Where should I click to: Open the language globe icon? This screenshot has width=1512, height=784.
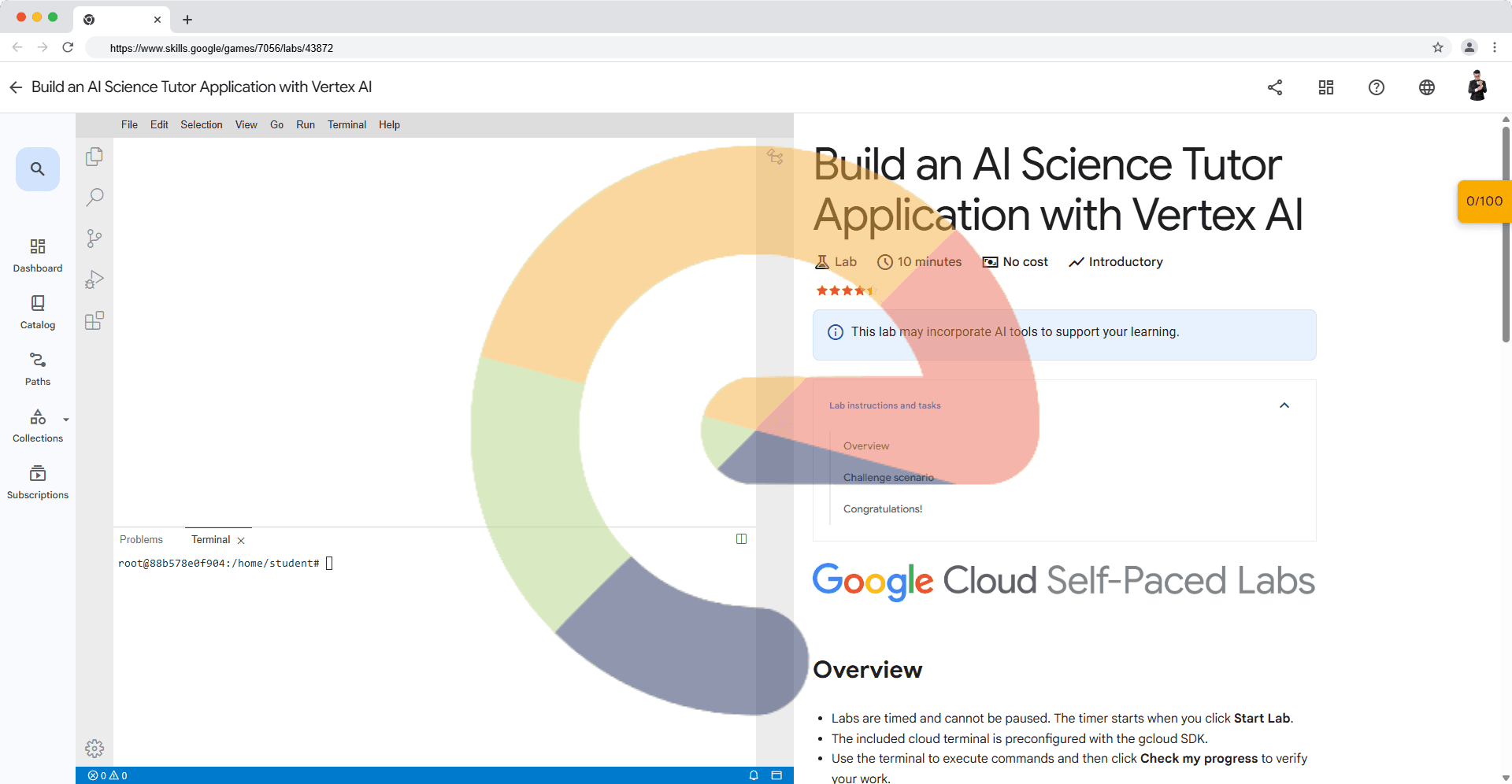tap(1427, 87)
